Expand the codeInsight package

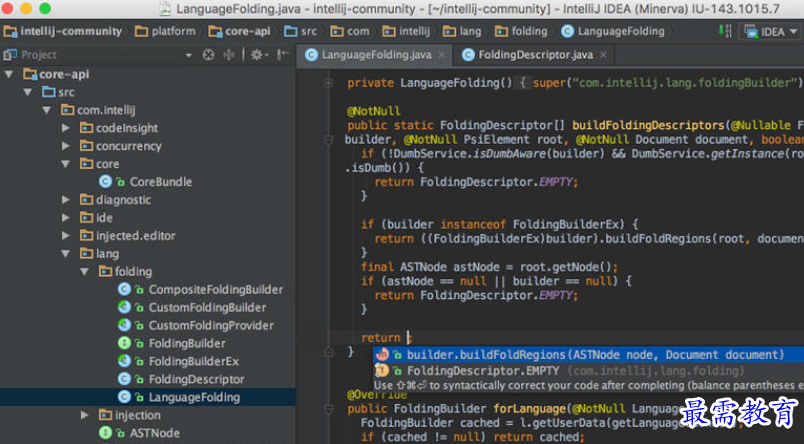66,128
